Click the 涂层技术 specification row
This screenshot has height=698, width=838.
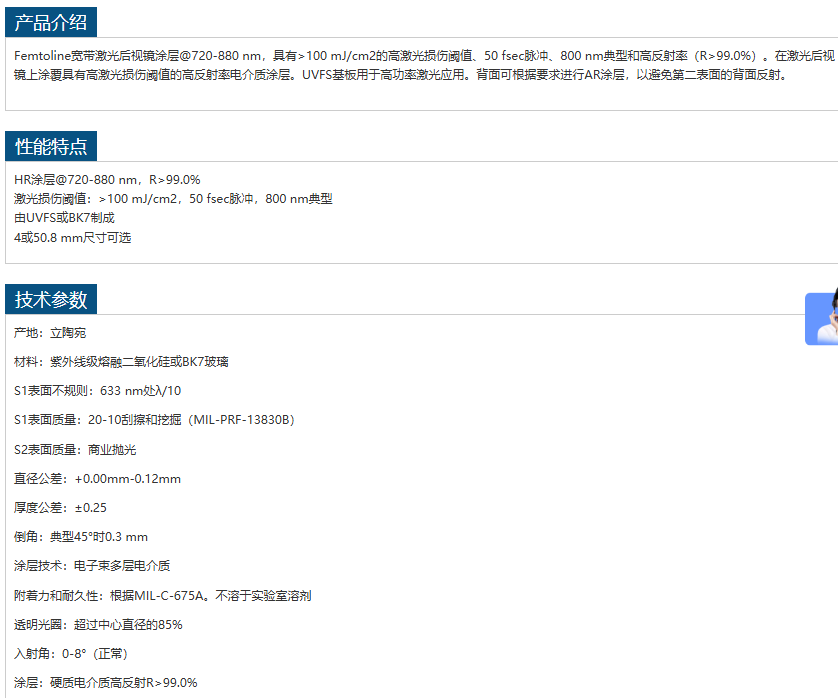[92, 566]
